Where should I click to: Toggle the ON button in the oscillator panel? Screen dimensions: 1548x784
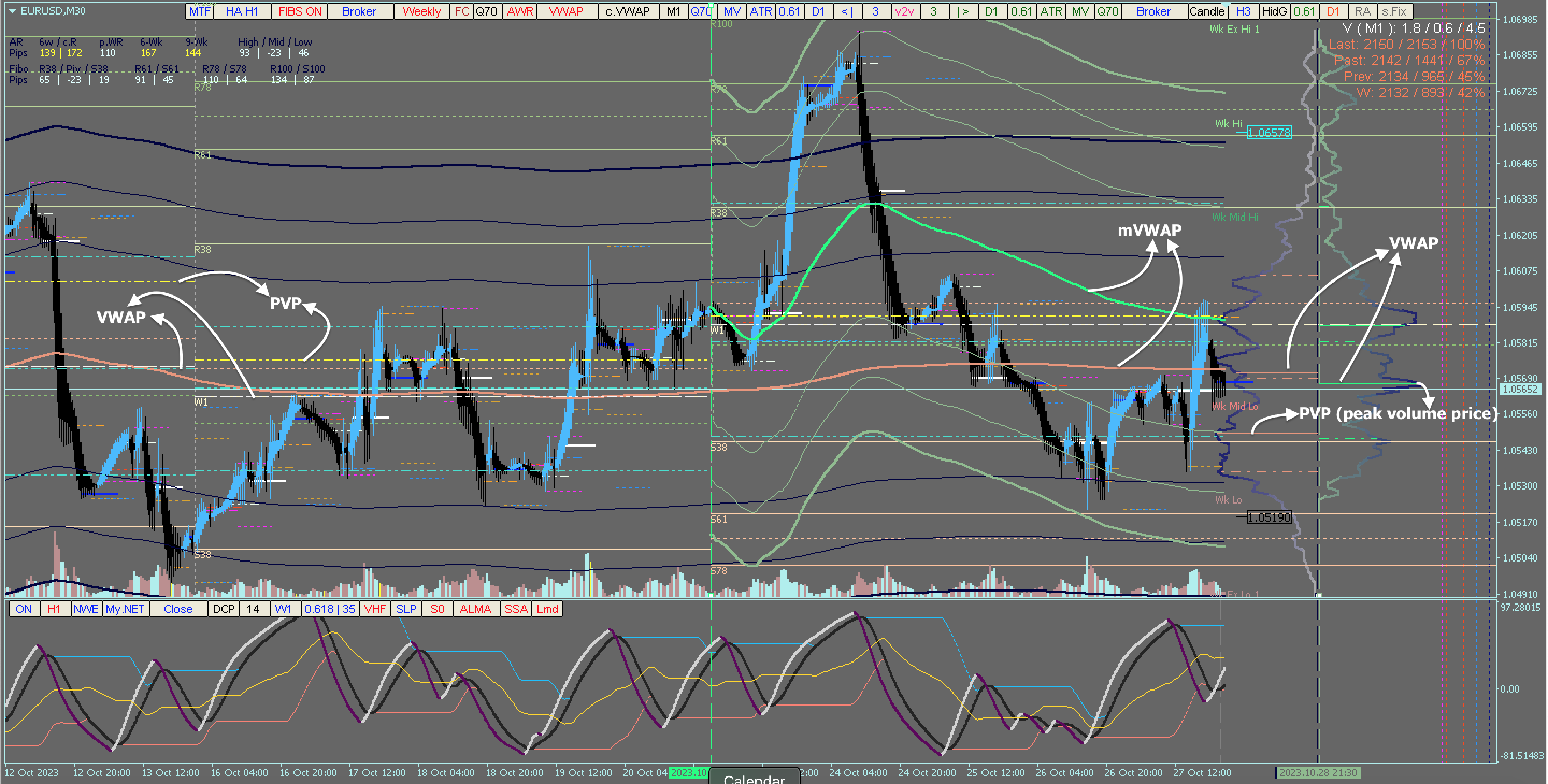click(24, 609)
